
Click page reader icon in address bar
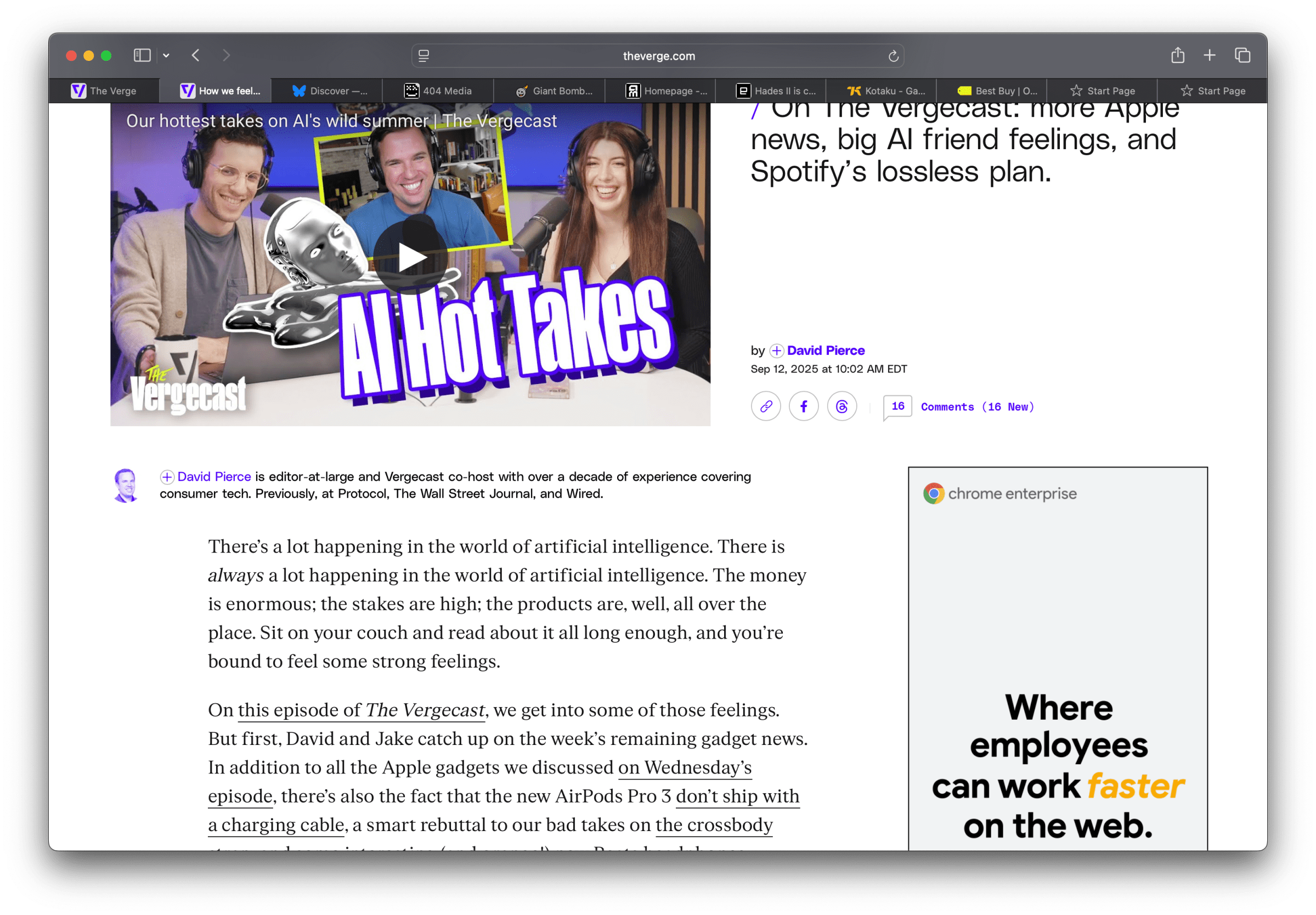(423, 56)
